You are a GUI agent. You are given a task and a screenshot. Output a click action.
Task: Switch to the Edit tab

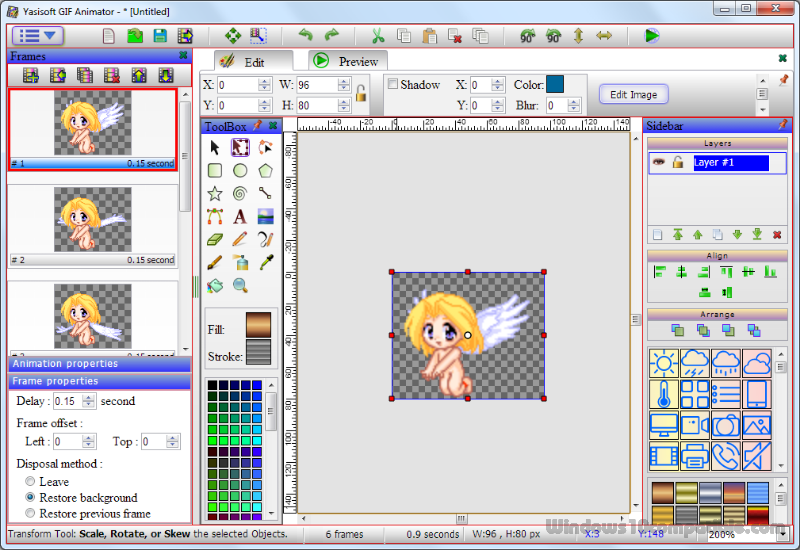[x=254, y=61]
